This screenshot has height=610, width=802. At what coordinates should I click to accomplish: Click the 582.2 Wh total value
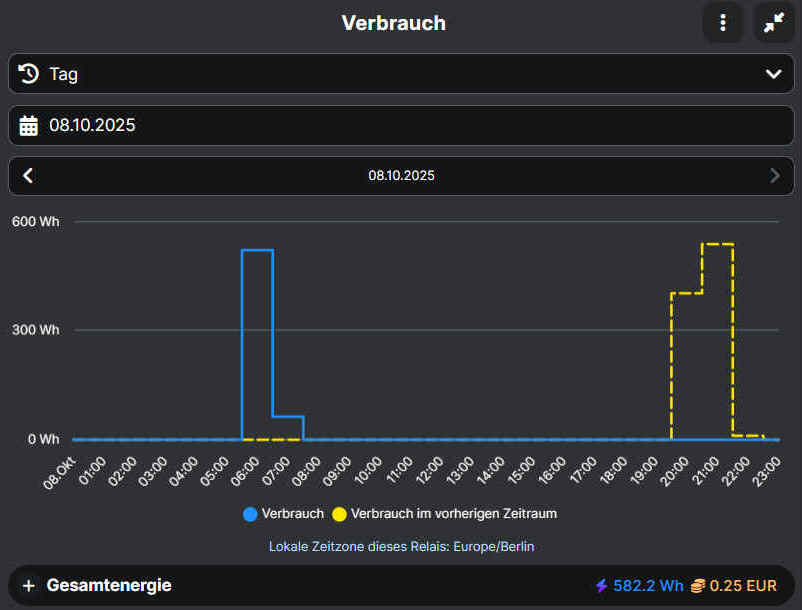(648, 586)
